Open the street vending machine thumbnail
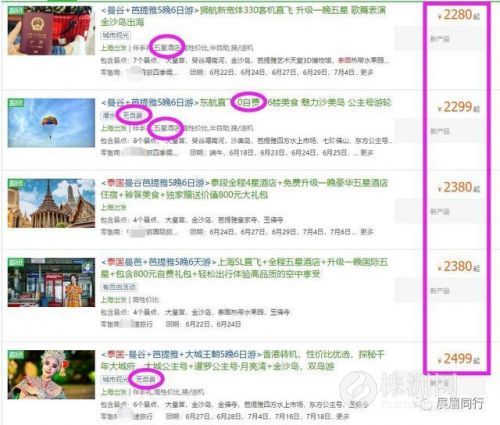 (51, 282)
